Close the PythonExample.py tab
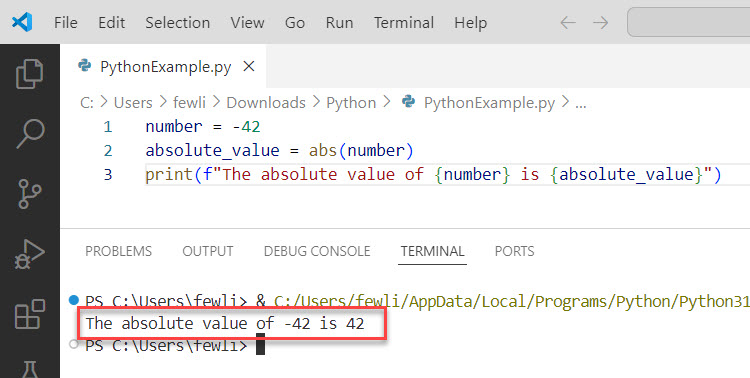This screenshot has width=750, height=378. pyautogui.click(x=249, y=66)
